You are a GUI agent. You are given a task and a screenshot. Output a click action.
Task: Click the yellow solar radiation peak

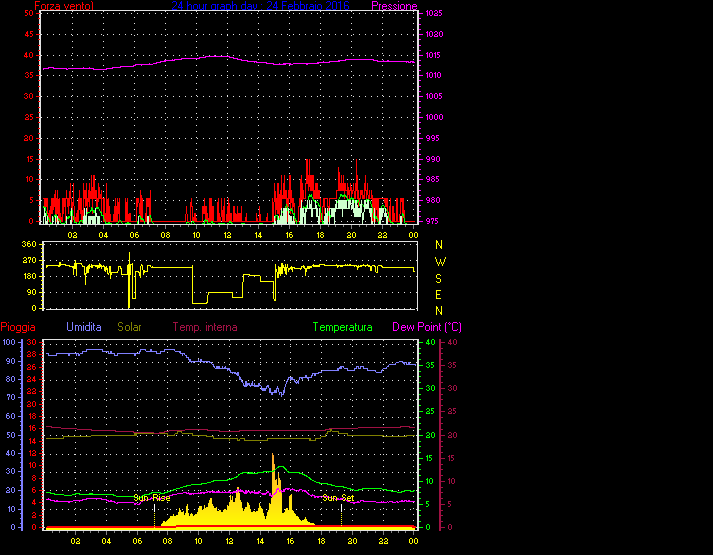click(x=272, y=457)
